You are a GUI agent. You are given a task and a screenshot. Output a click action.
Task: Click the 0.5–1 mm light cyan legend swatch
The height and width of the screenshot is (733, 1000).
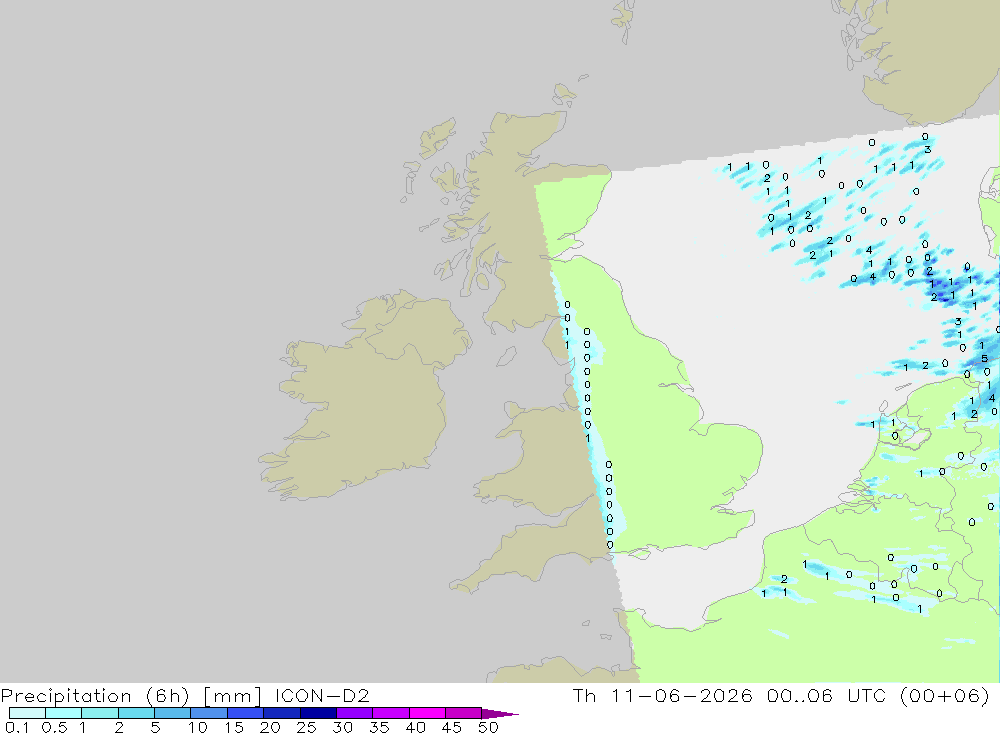coord(64,713)
